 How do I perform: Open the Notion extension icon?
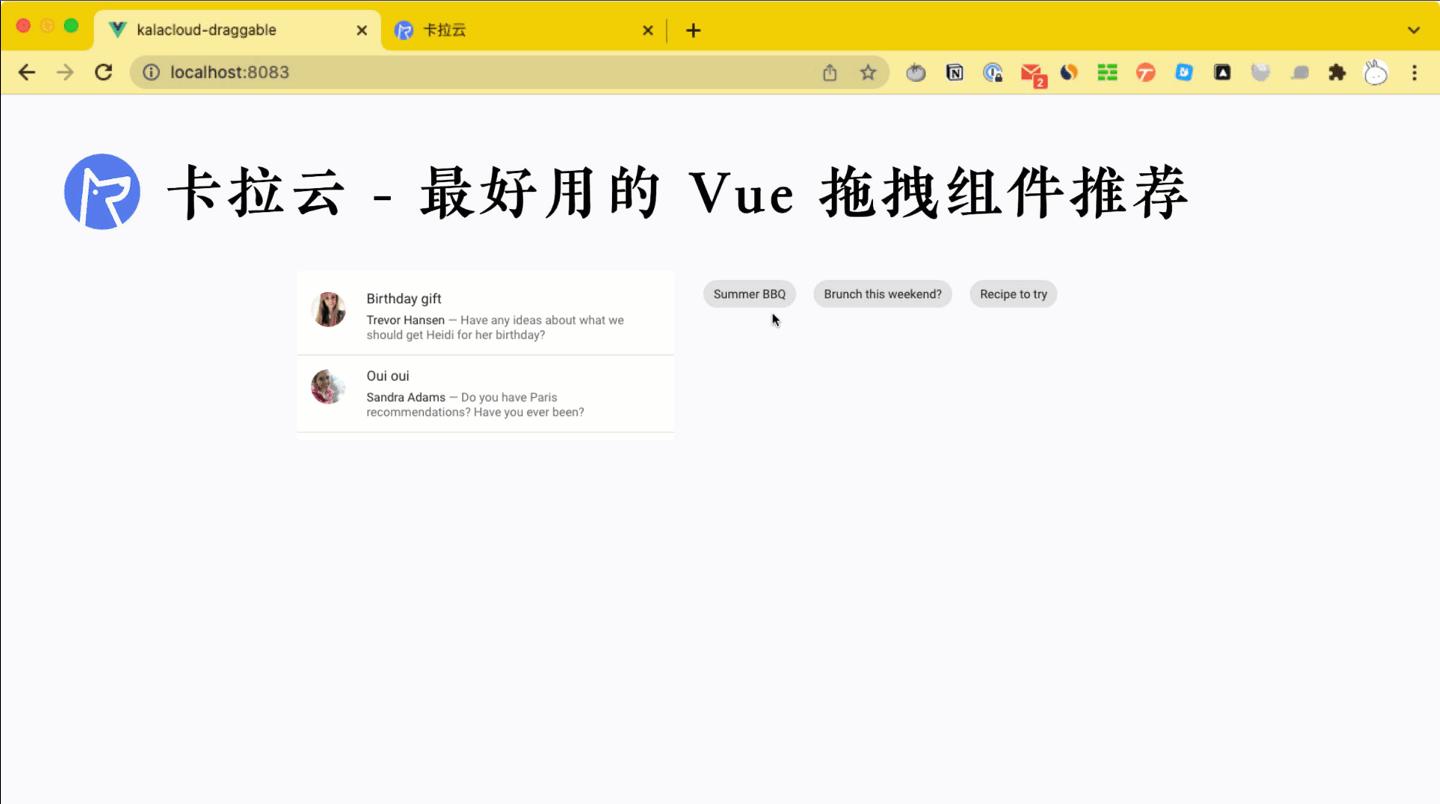[954, 71]
